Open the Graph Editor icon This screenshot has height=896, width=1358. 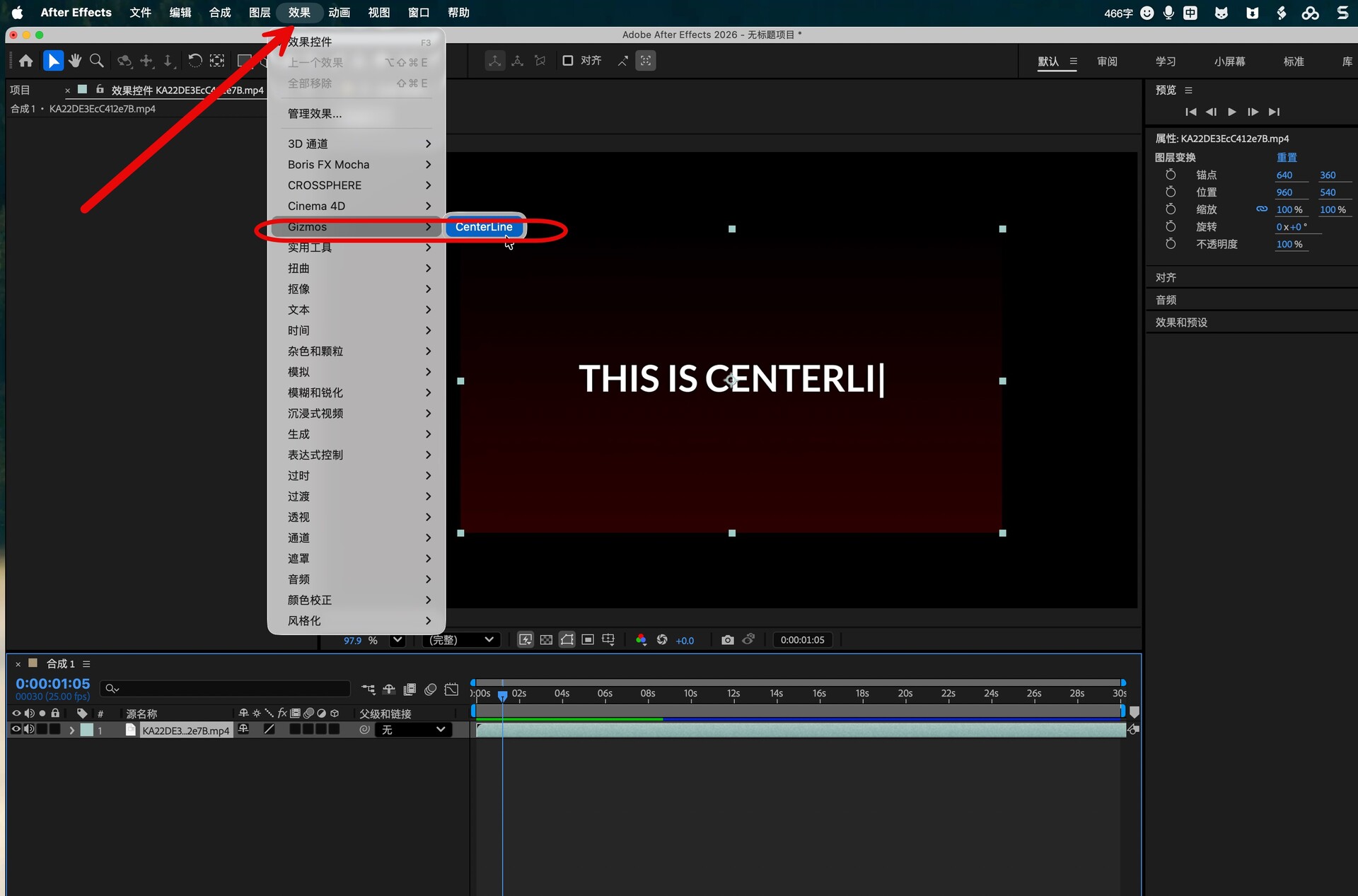click(x=451, y=690)
